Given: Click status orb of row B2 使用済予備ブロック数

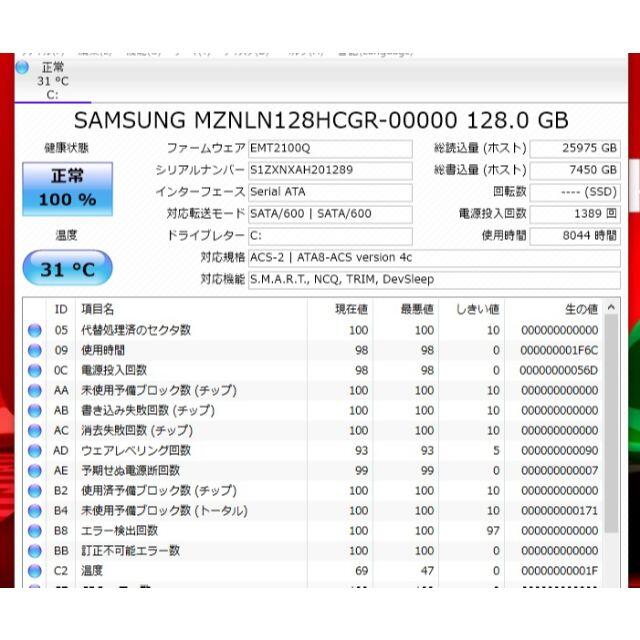Looking at the screenshot, I should coord(35,491).
